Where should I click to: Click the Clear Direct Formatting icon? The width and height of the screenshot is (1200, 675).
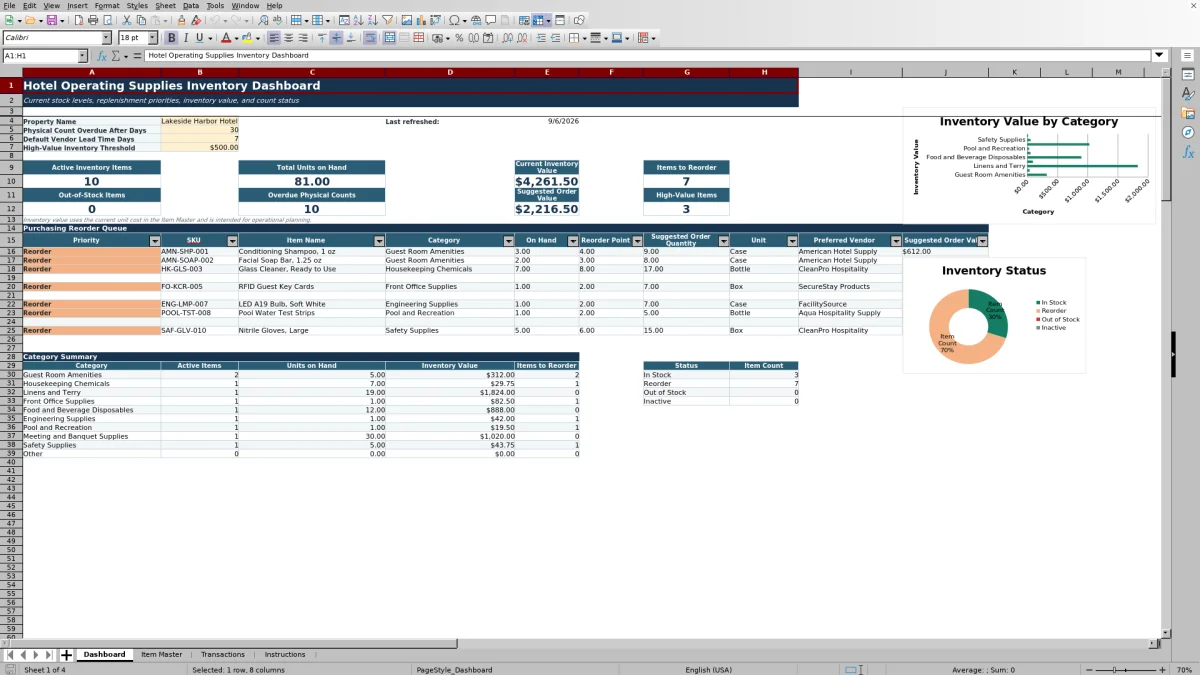tap(196, 20)
